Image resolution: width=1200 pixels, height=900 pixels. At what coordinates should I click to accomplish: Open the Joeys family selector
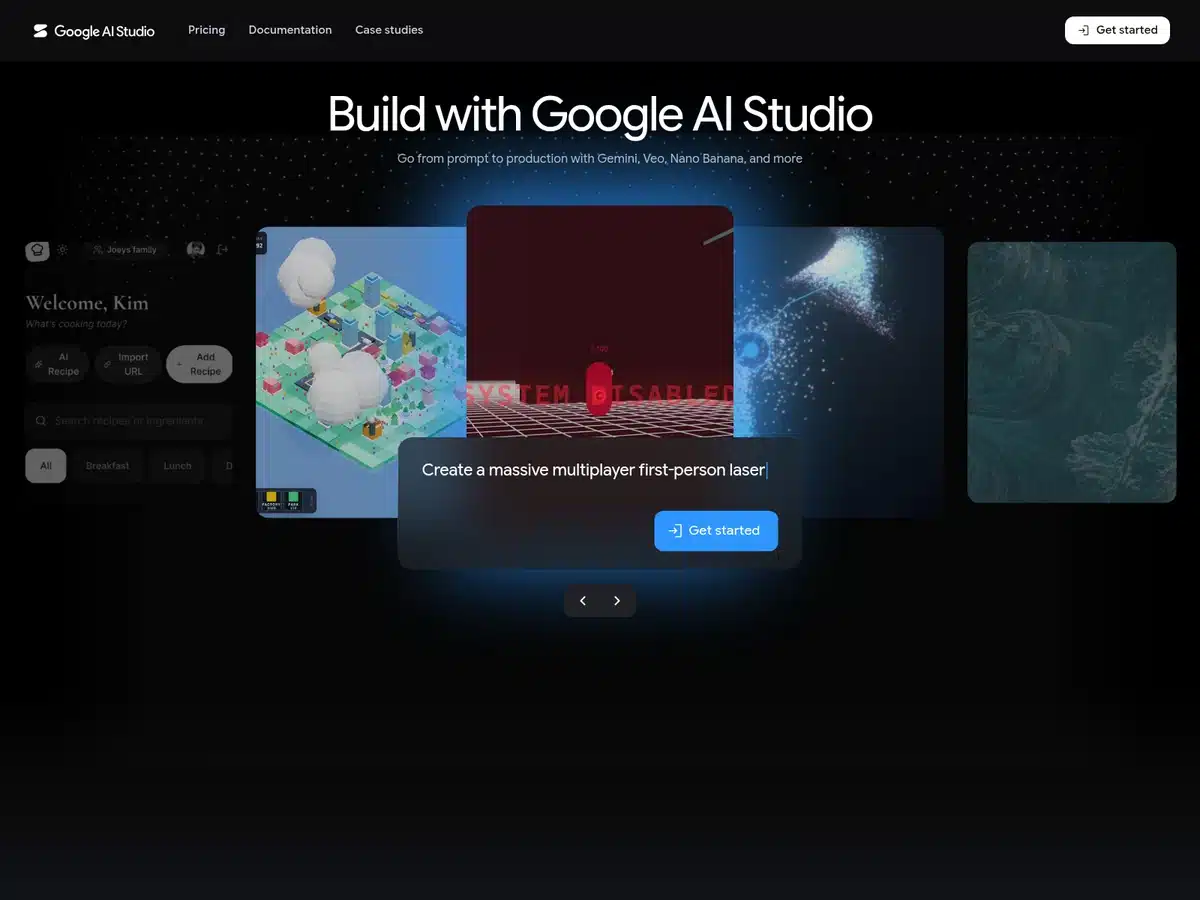click(x=125, y=250)
